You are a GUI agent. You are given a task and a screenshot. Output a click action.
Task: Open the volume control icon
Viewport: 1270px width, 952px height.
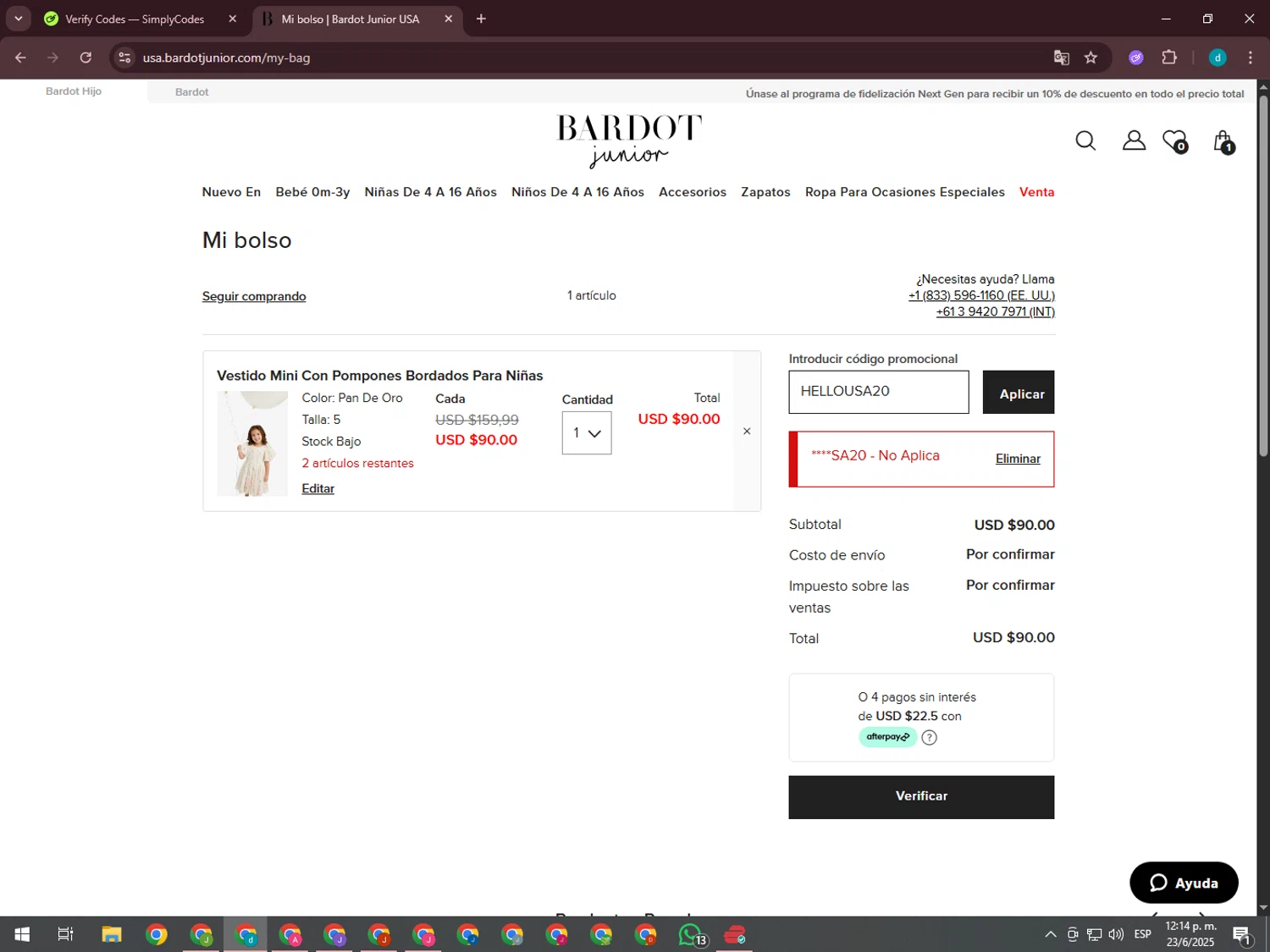tap(1116, 934)
